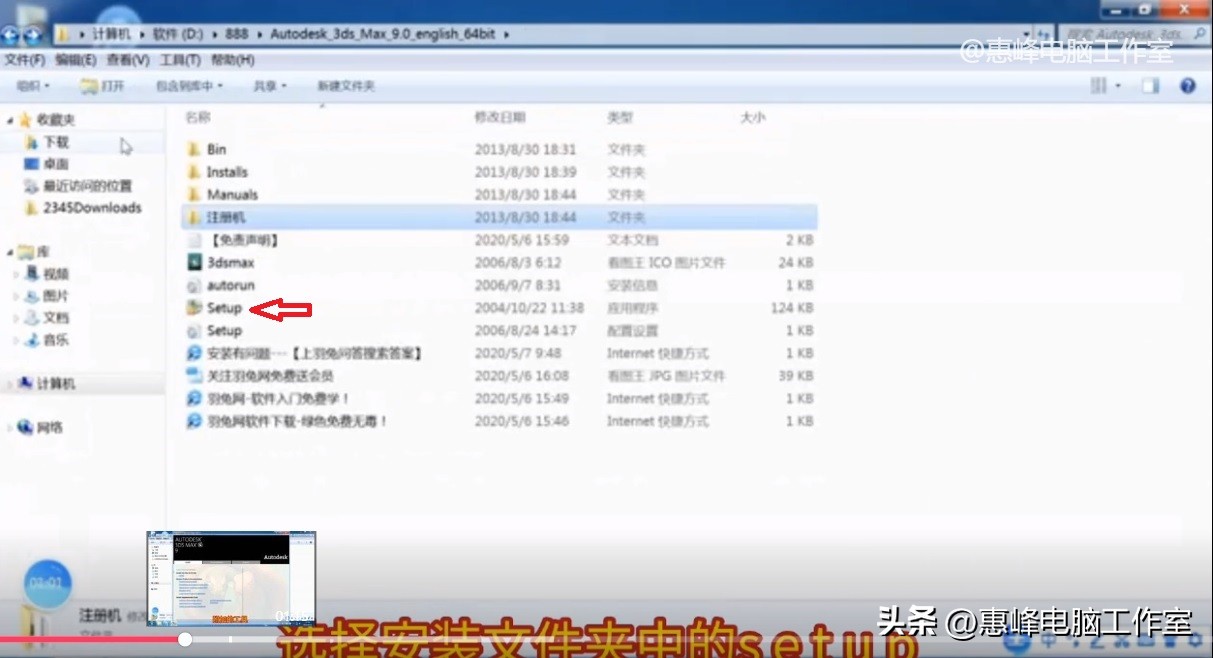Expand the 共享 dropdown
Viewport: 1213px width, 658px height.
click(267, 85)
